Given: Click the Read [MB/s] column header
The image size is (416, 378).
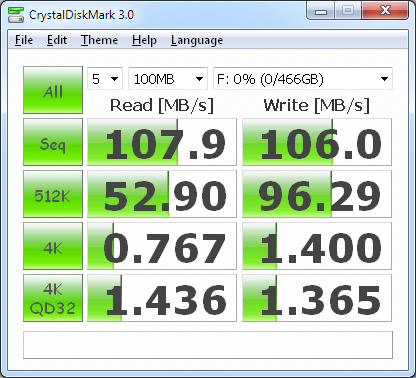Looking at the screenshot, I should (x=162, y=106).
